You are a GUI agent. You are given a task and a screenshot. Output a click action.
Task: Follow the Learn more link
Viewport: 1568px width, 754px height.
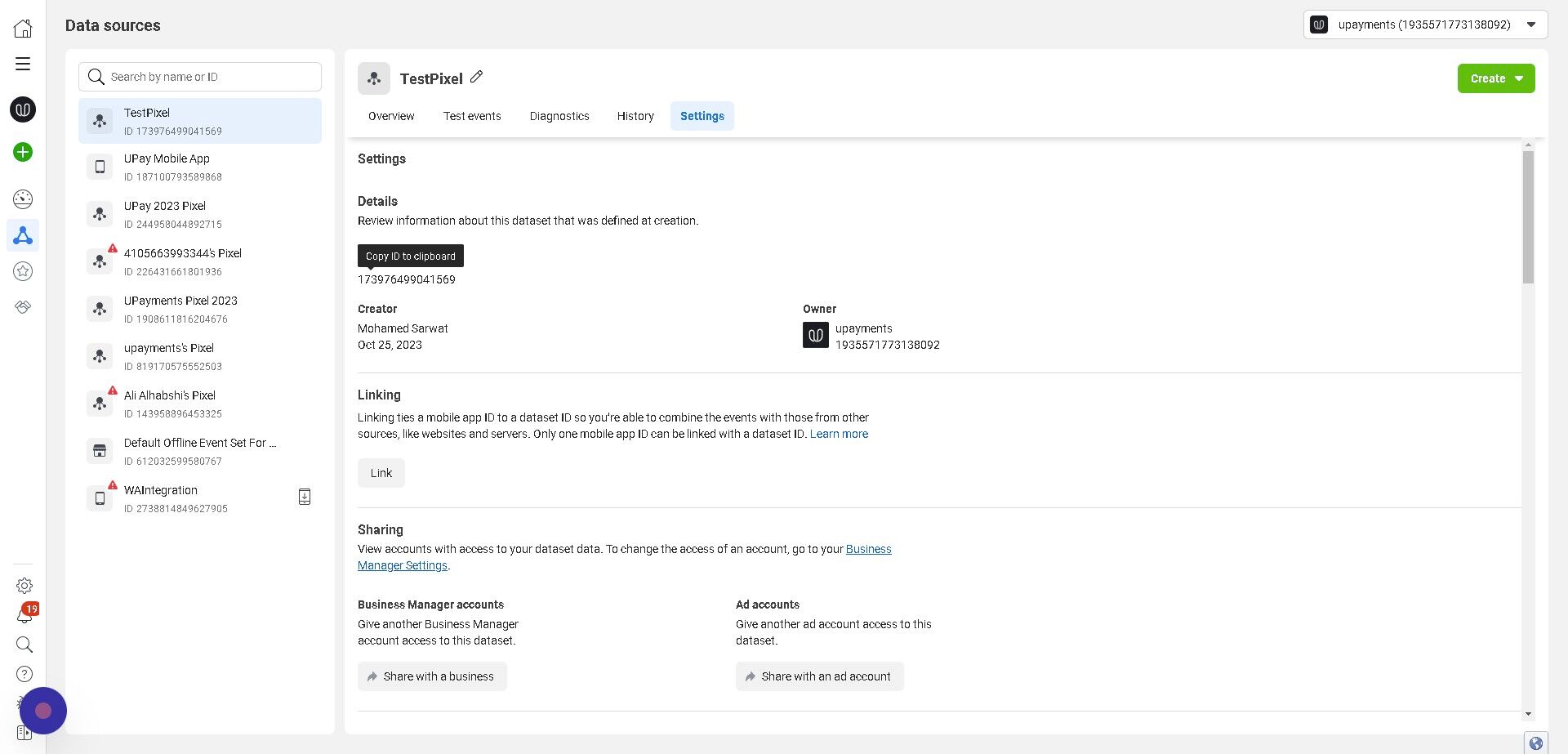click(839, 434)
